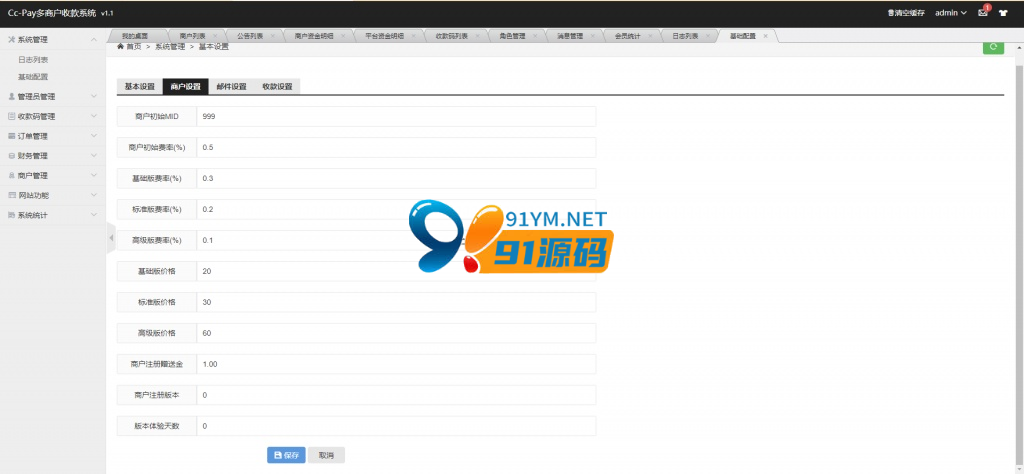Collapse 系统管理 via its up chevron
Viewport: 1024px width, 474px height.
94,40
